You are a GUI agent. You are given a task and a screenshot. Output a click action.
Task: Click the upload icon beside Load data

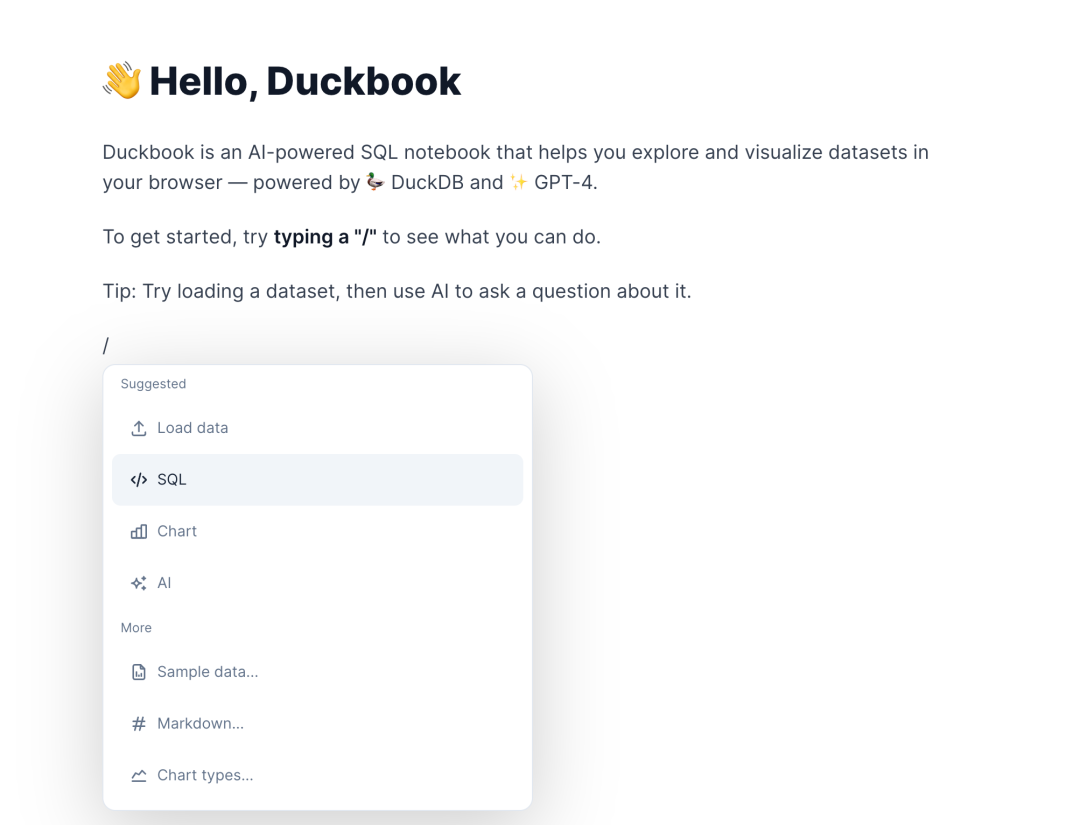[139, 428]
